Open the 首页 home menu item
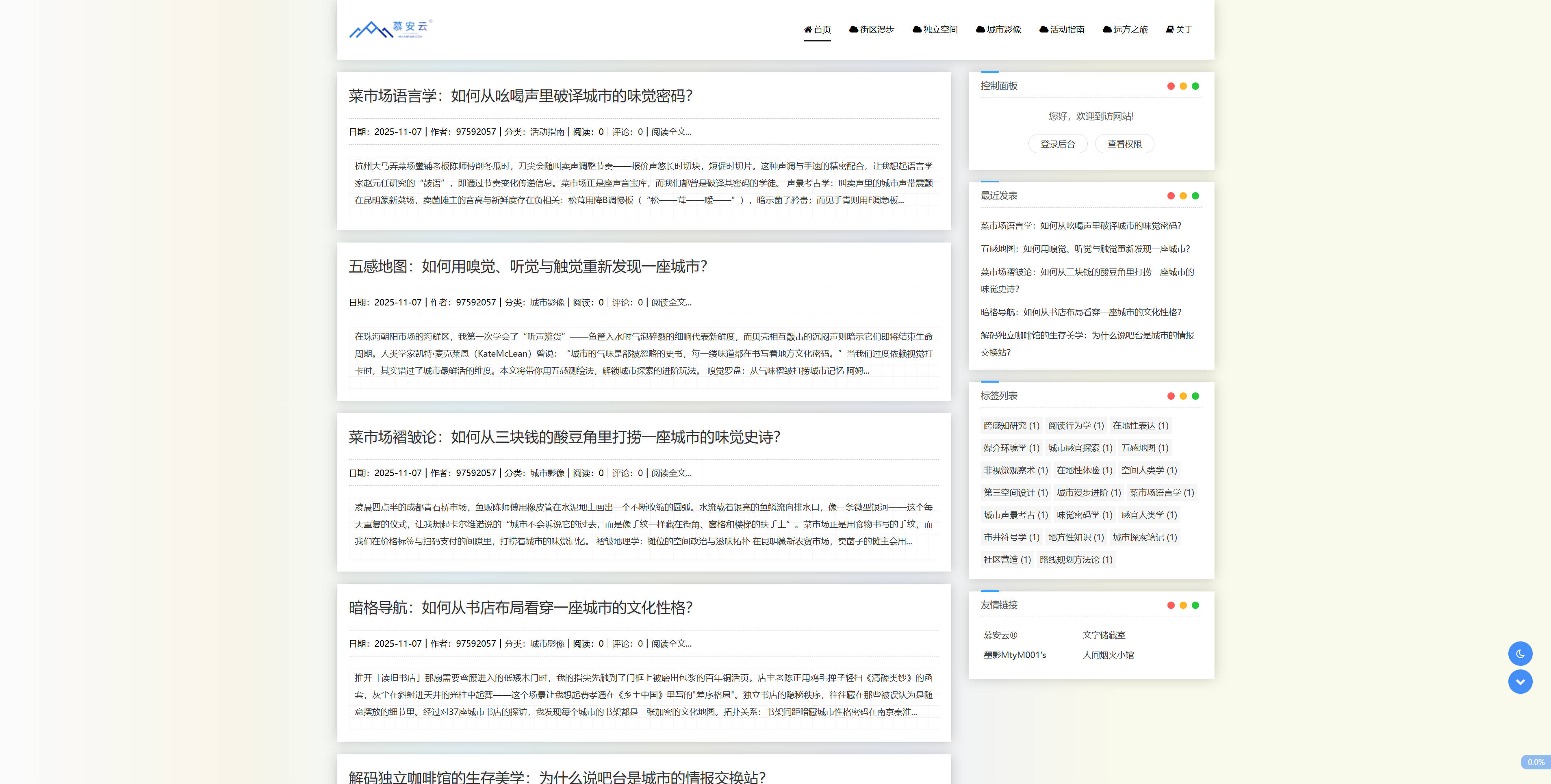Image resolution: width=1551 pixels, height=784 pixels. tap(817, 30)
